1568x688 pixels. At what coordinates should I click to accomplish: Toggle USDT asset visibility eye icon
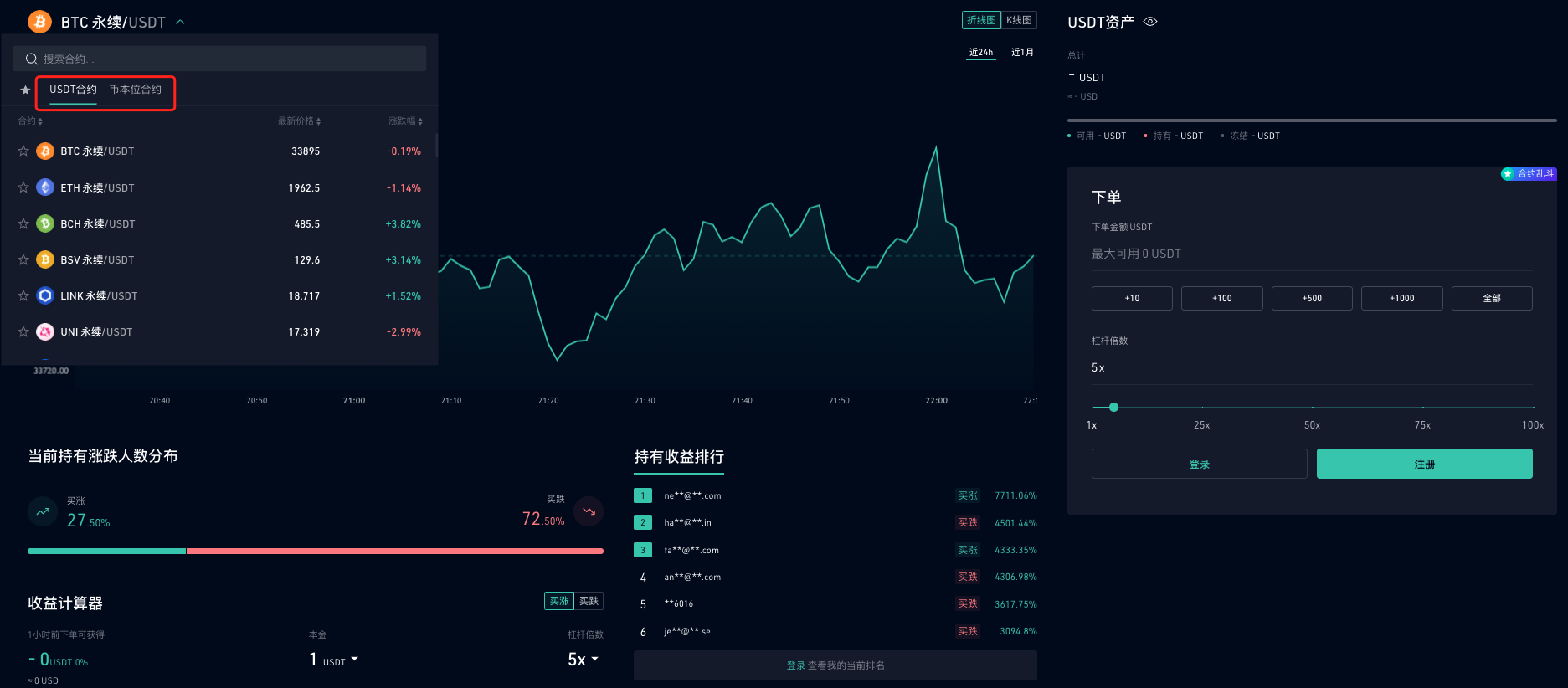pos(1150,22)
